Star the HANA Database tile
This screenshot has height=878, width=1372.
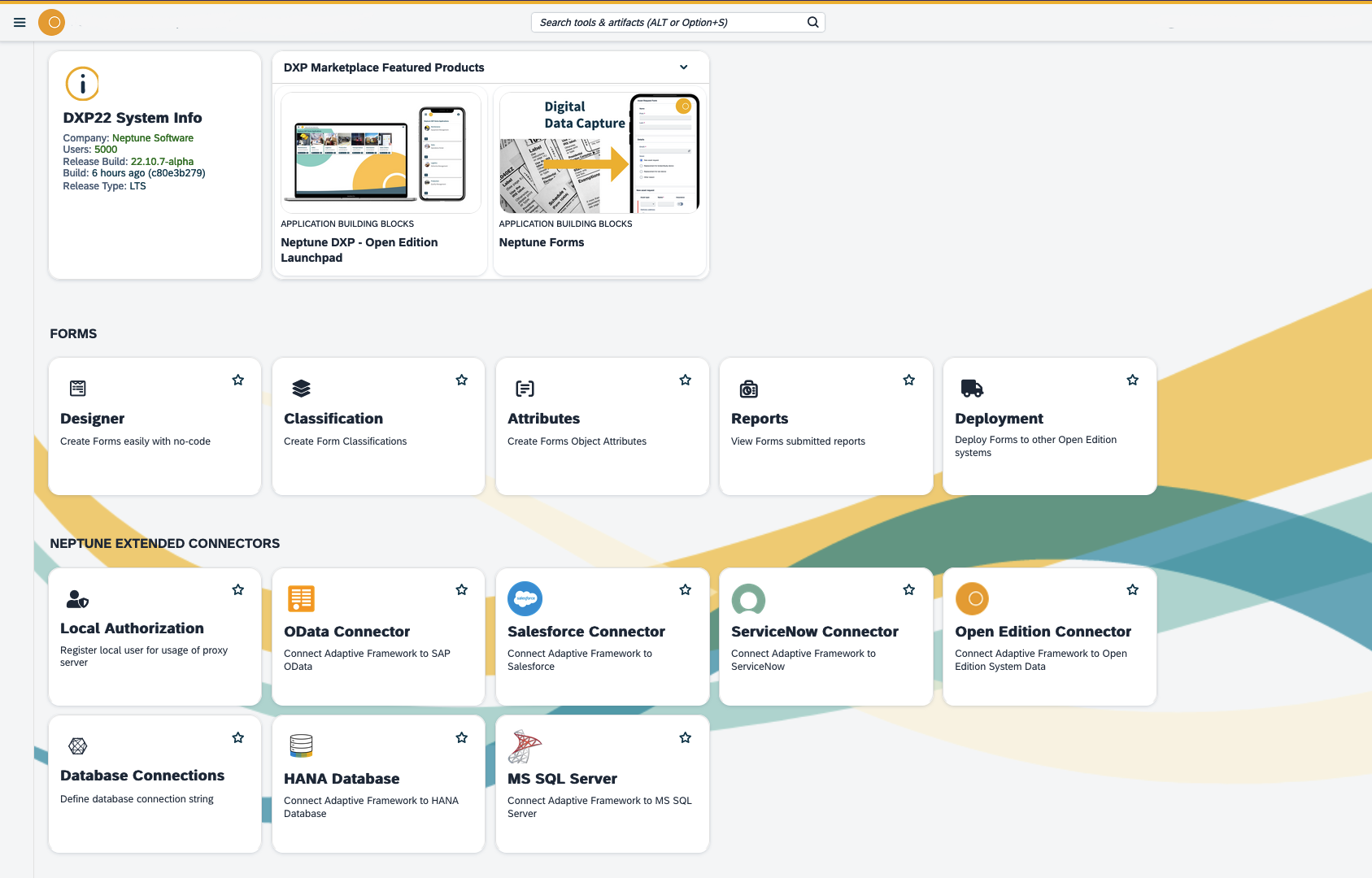coord(462,737)
